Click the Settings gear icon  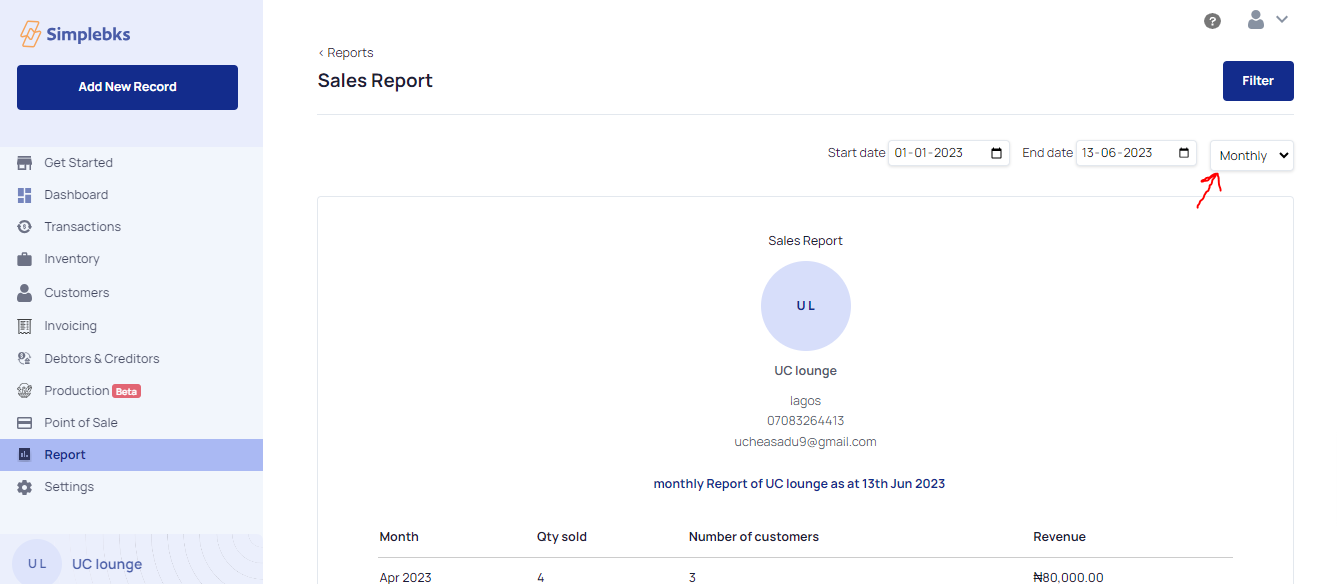(25, 487)
